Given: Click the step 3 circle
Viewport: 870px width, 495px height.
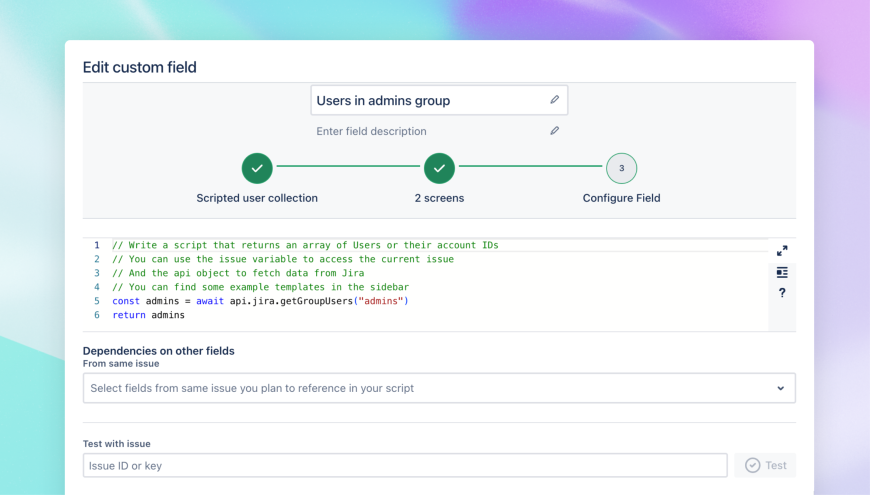Looking at the screenshot, I should [621, 168].
